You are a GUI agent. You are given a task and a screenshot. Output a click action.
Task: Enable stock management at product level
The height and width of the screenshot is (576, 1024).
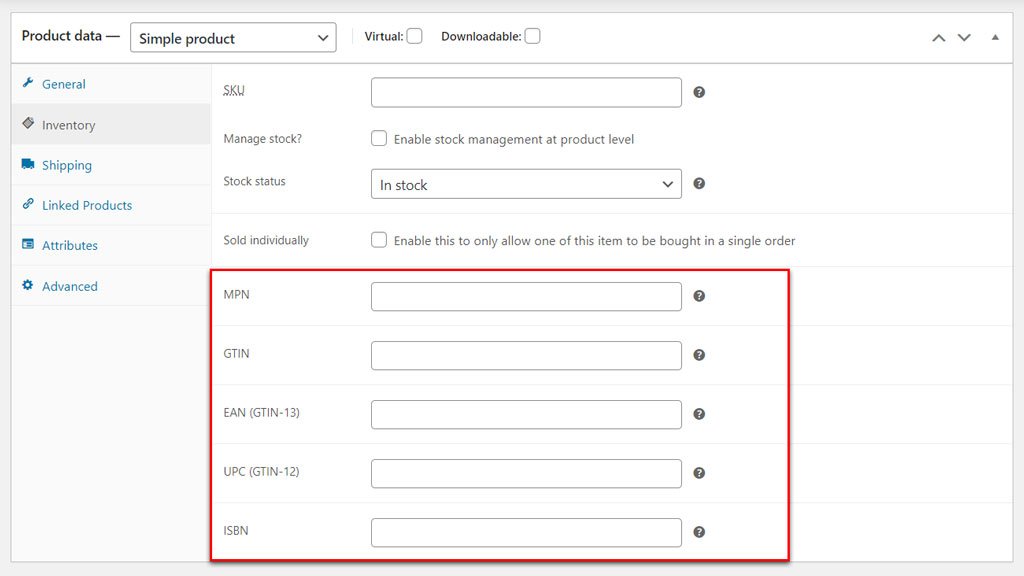click(379, 138)
